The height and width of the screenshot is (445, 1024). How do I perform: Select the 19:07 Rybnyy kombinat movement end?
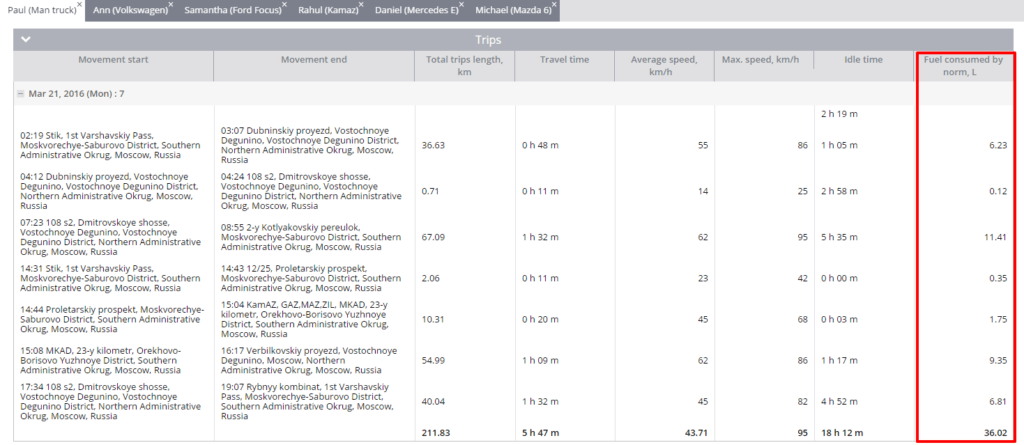tap(307, 401)
